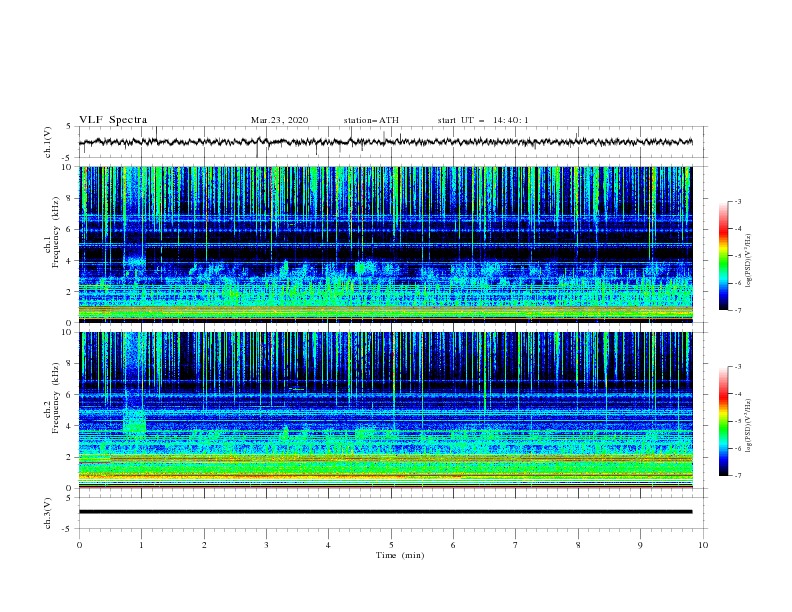Click the log(PSD) label beside ch.2 color bar

[749, 426]
